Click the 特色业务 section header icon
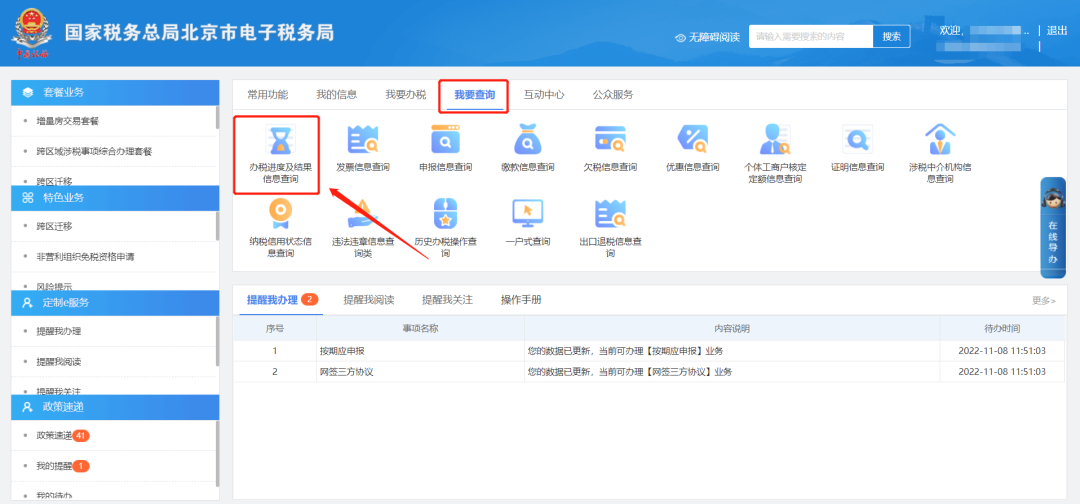 [28, 198]
